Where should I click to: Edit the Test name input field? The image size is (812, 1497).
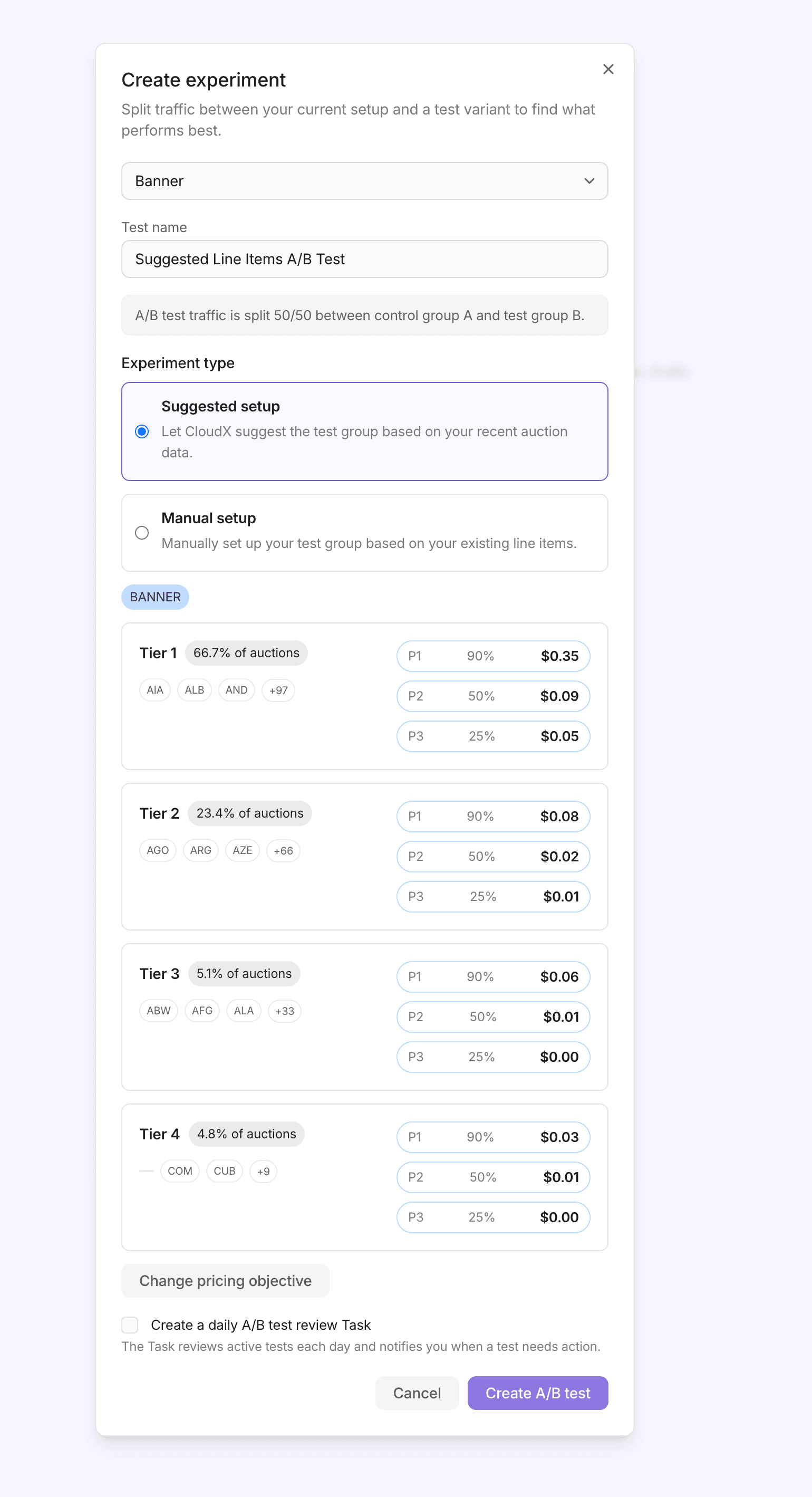(365, 259)
